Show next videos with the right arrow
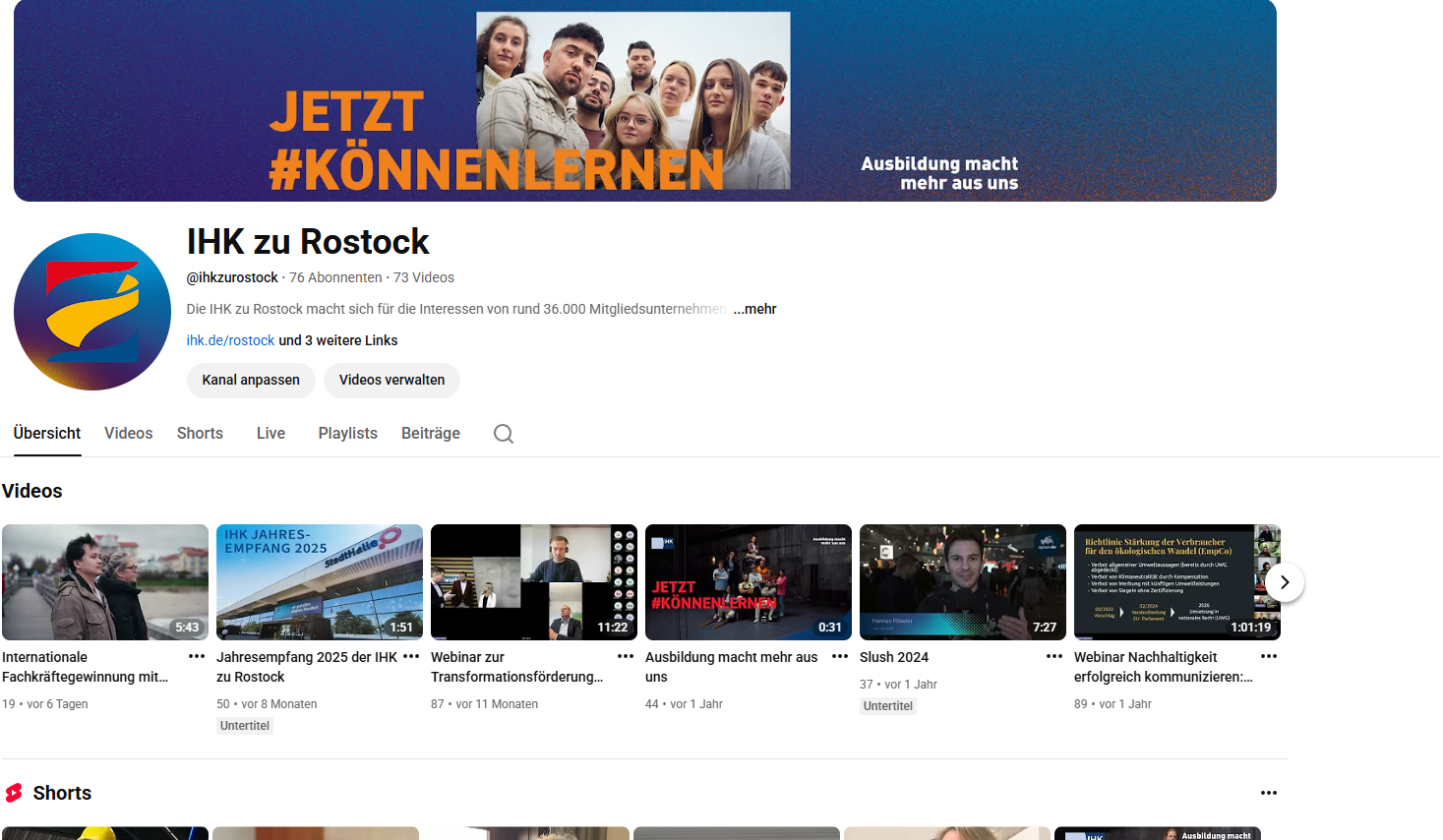Screen dimensions: 1443x840 tap(1285, 582)
